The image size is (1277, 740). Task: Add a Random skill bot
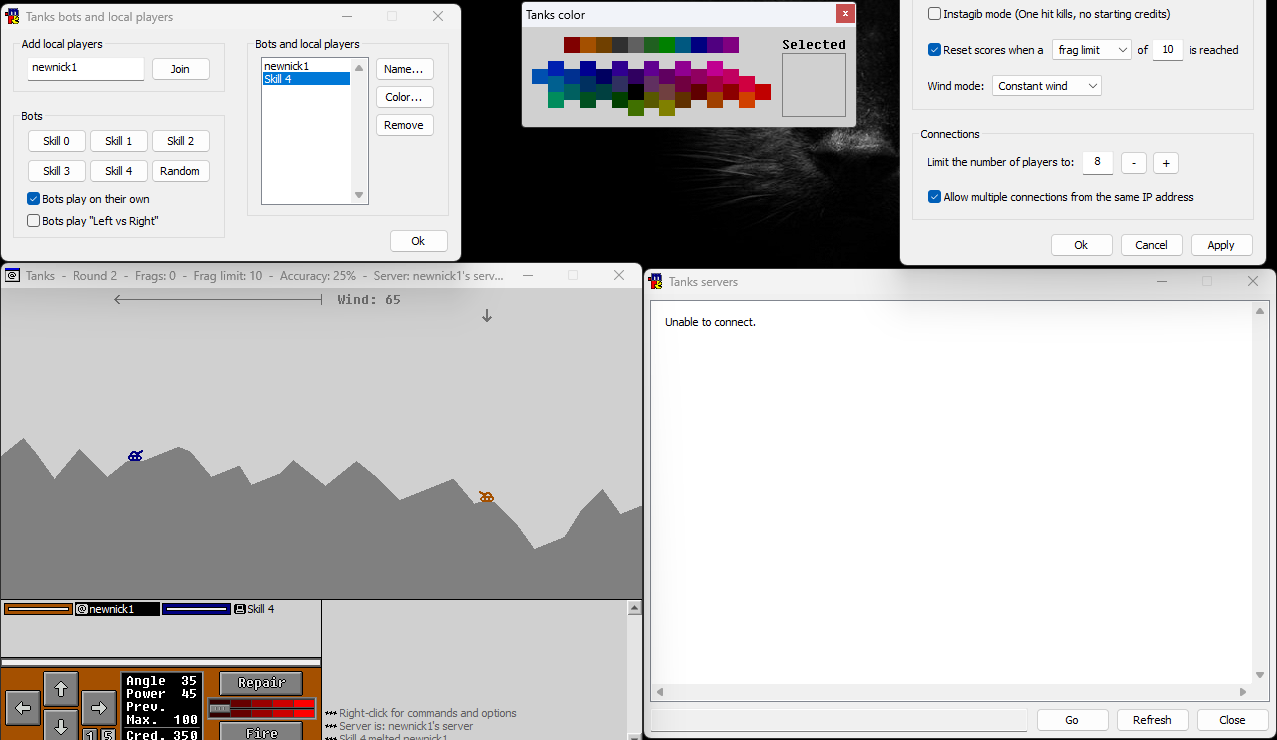[x=181, y=171]
